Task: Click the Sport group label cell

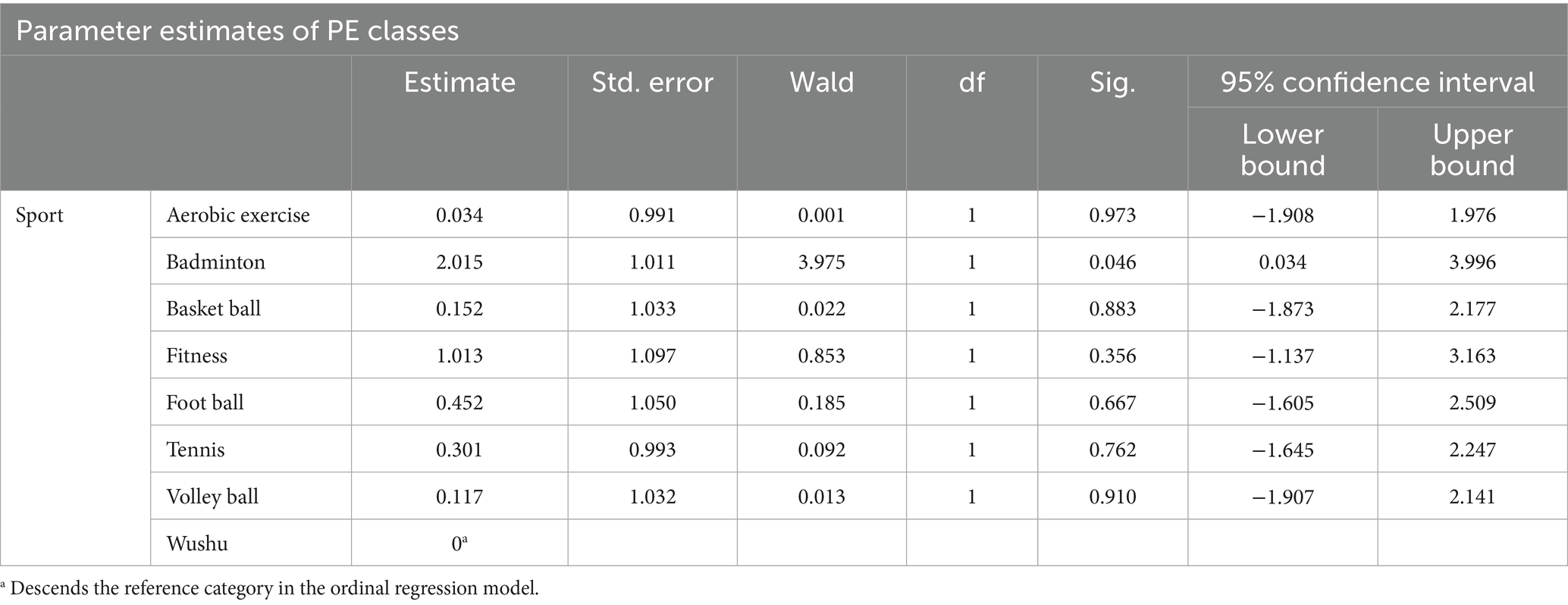Action: click(40, 215)
